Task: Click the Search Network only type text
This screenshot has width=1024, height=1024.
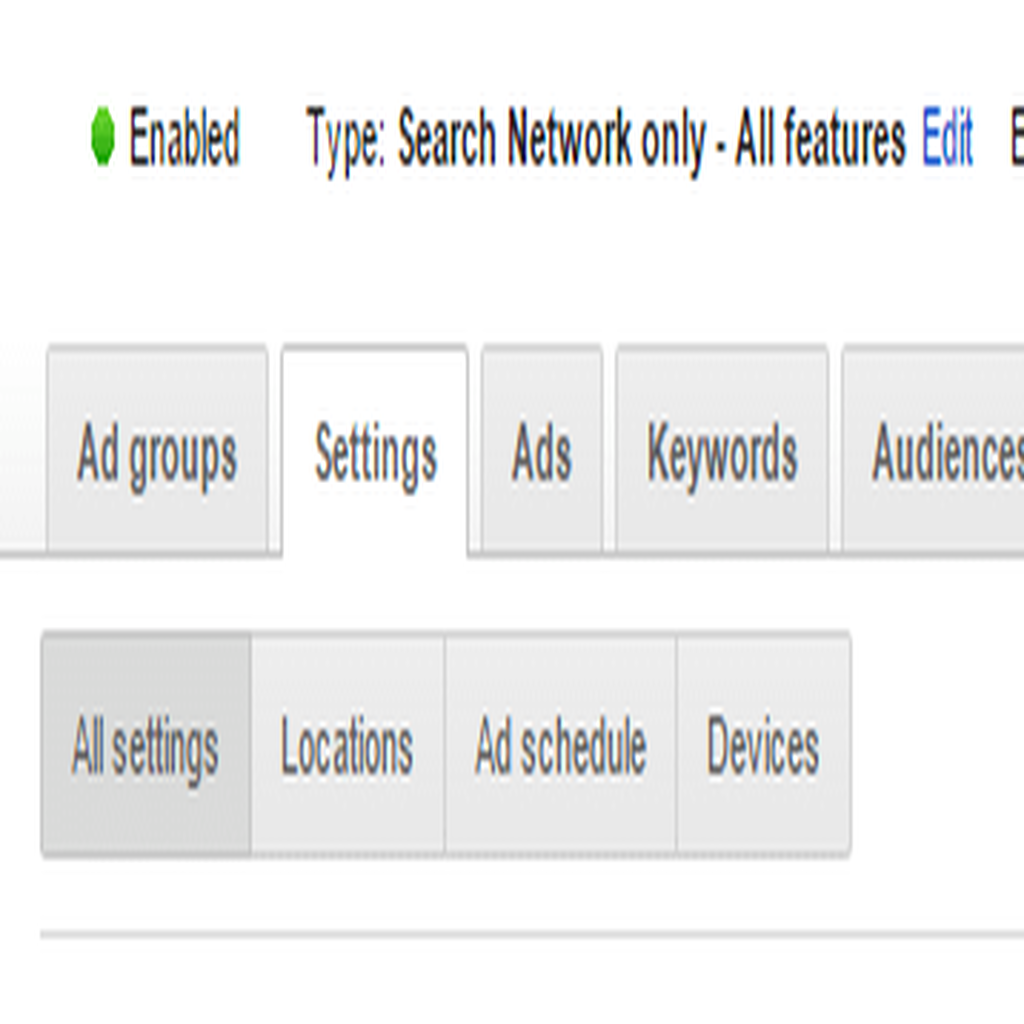Action: tap(552, 138)
